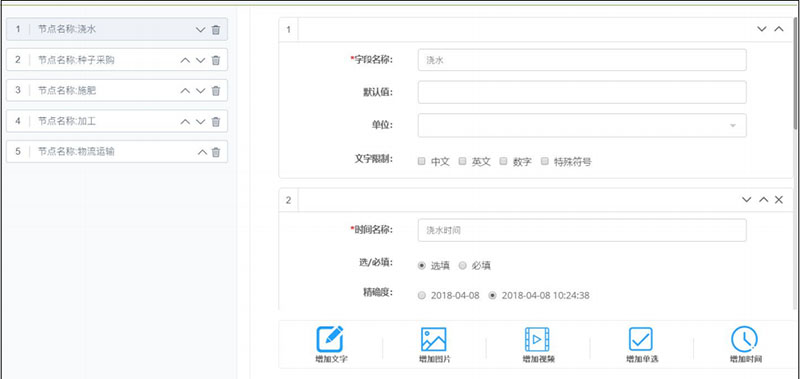
Task: Focus the 默认值 input field
Action: click(x=582, y=92)
